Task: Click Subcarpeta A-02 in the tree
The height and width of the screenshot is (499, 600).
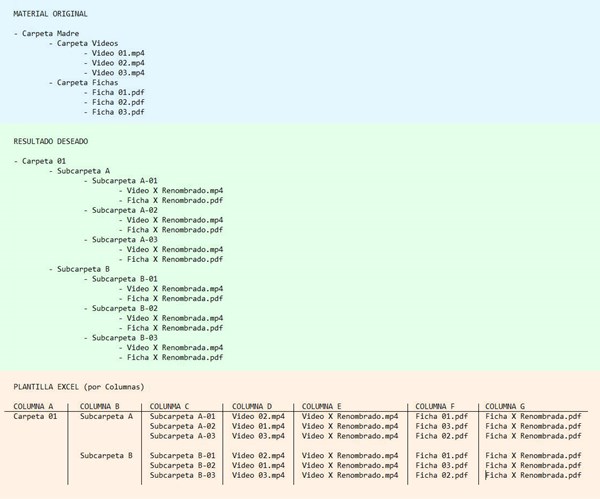Action: [x=125, y=210]
